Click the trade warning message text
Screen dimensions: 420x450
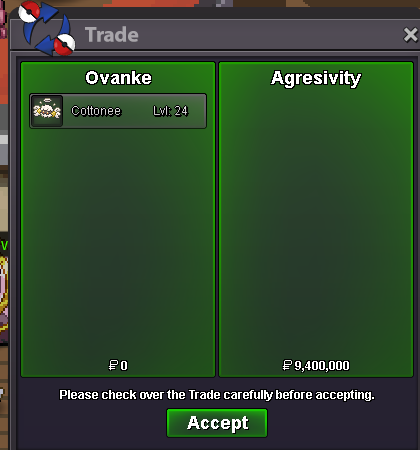point(217,395)
